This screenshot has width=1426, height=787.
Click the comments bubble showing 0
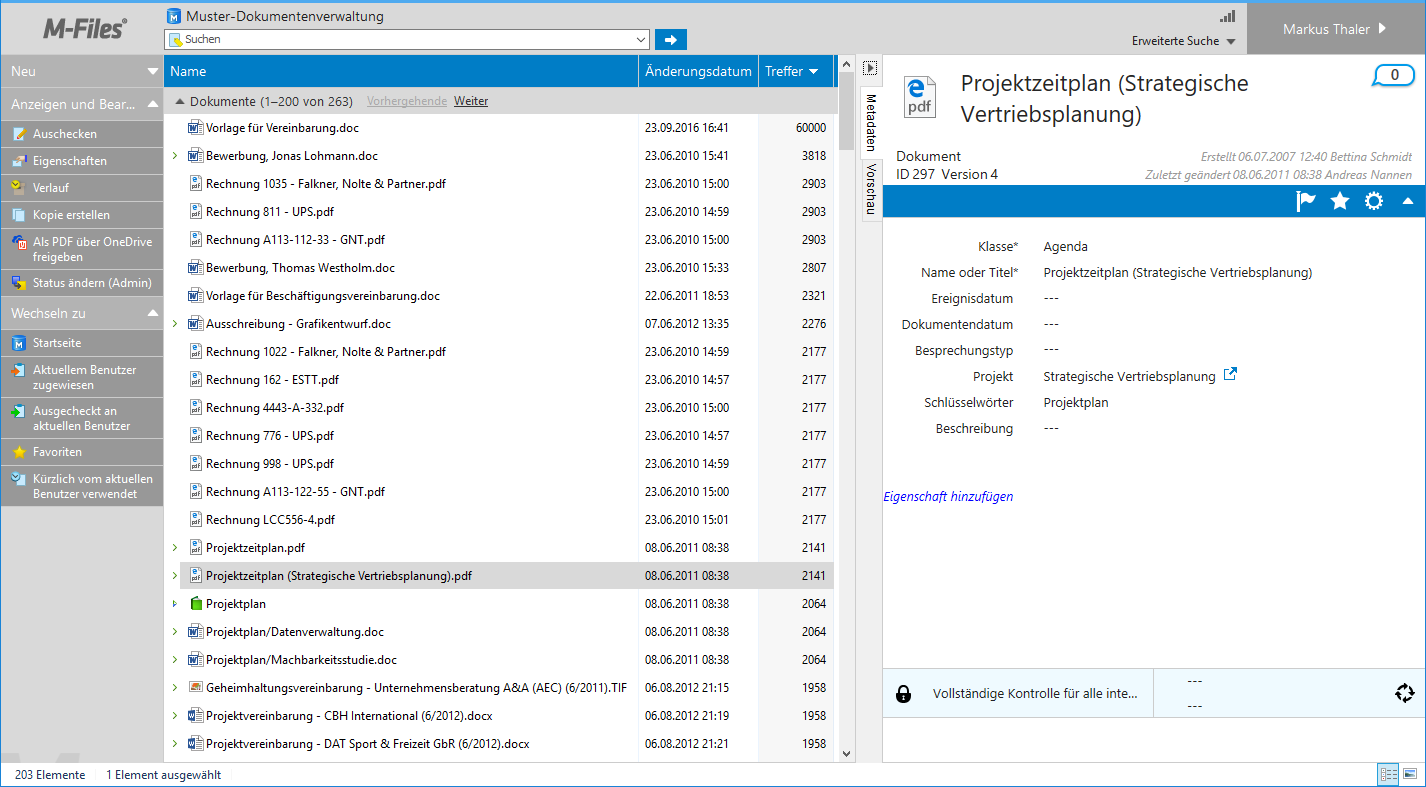coord(1394,75)
